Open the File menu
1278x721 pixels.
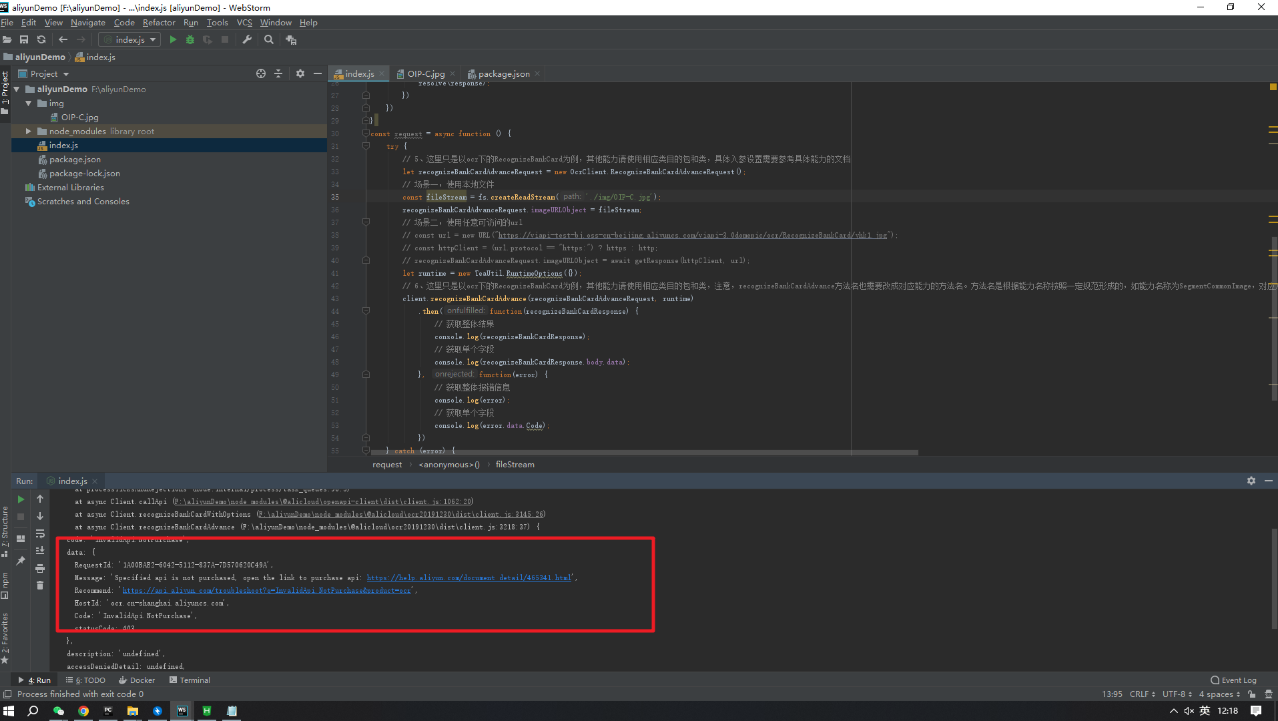click(x=7, y=22)
